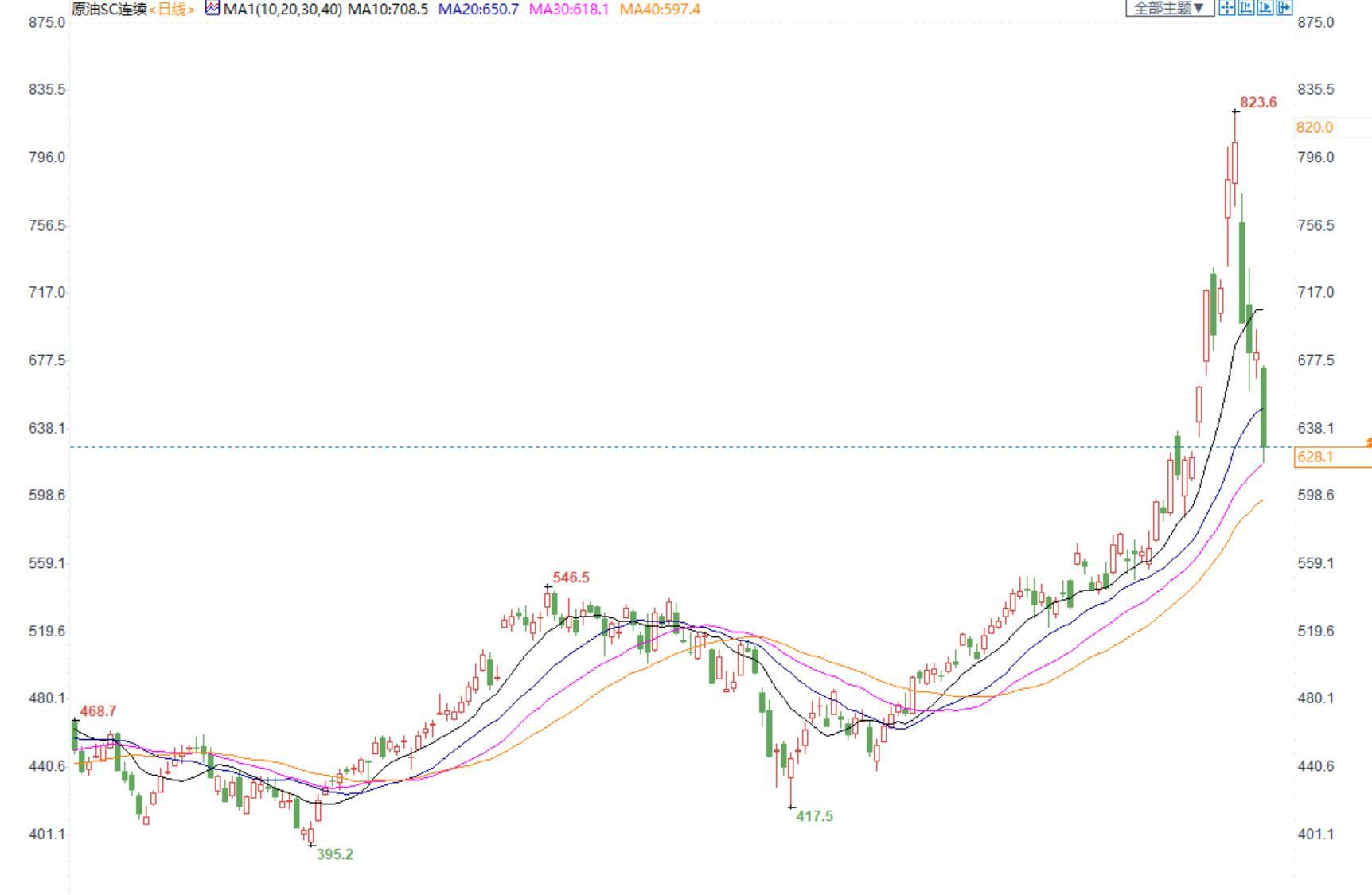Click the 日线 period selector

[x=172, y=10]
